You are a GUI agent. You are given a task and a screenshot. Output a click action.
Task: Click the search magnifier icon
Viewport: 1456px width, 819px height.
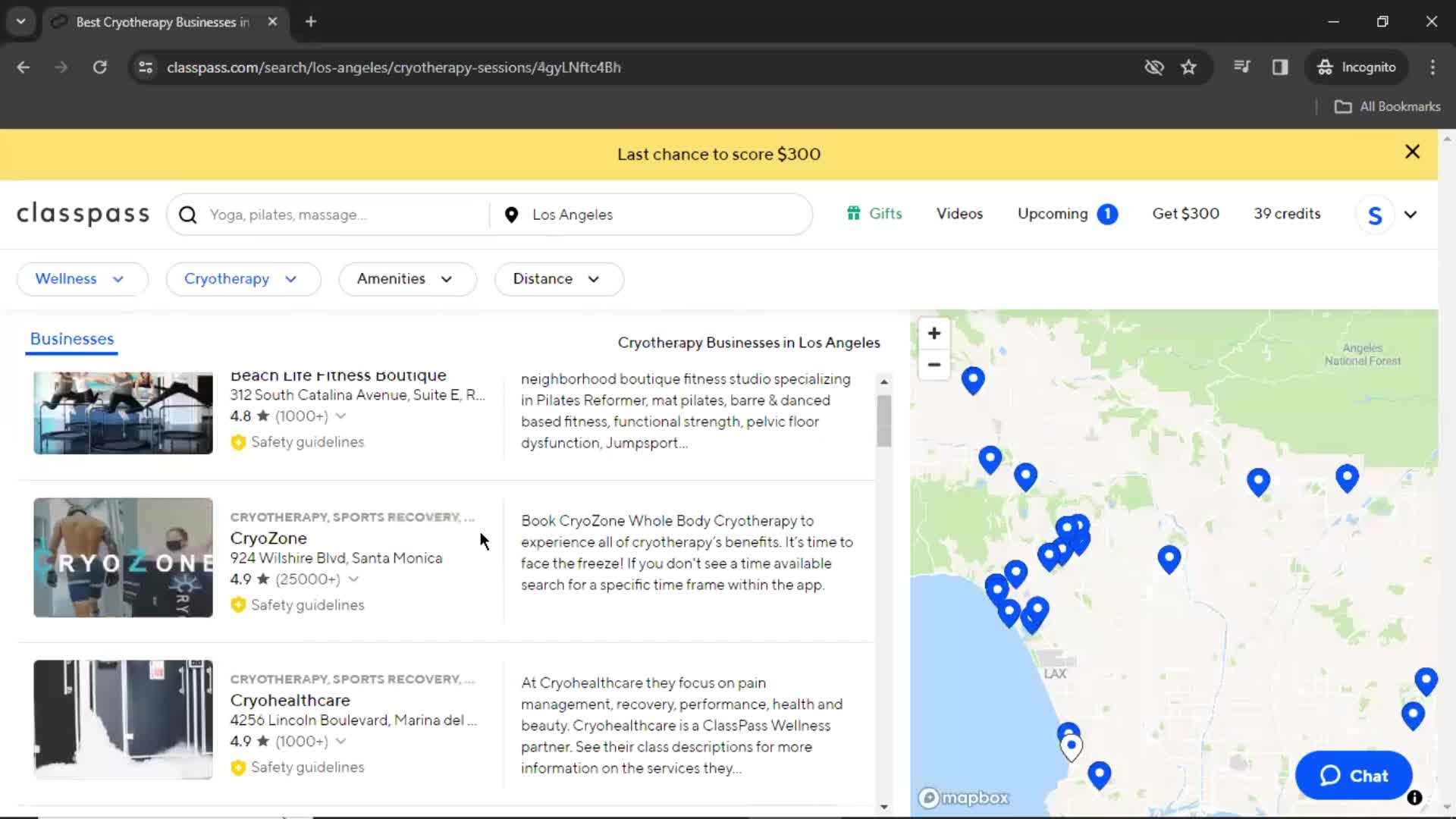(x=188, y=215)
